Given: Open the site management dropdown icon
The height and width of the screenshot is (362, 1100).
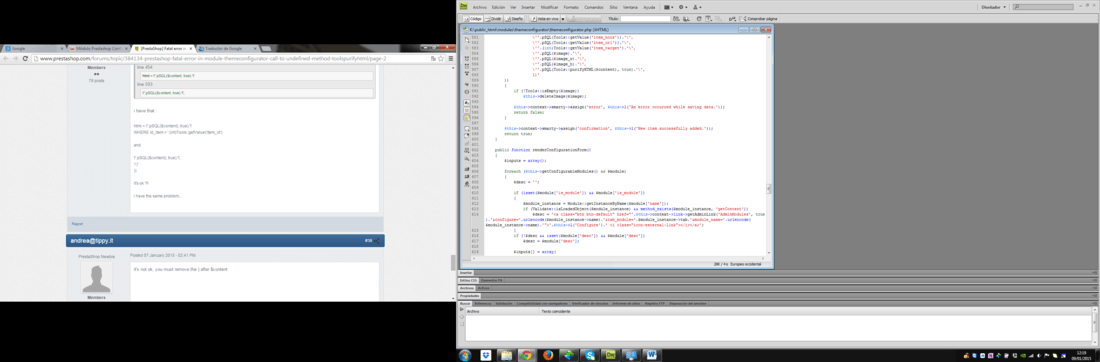Looking at the screenshot, I should [697, 7].
